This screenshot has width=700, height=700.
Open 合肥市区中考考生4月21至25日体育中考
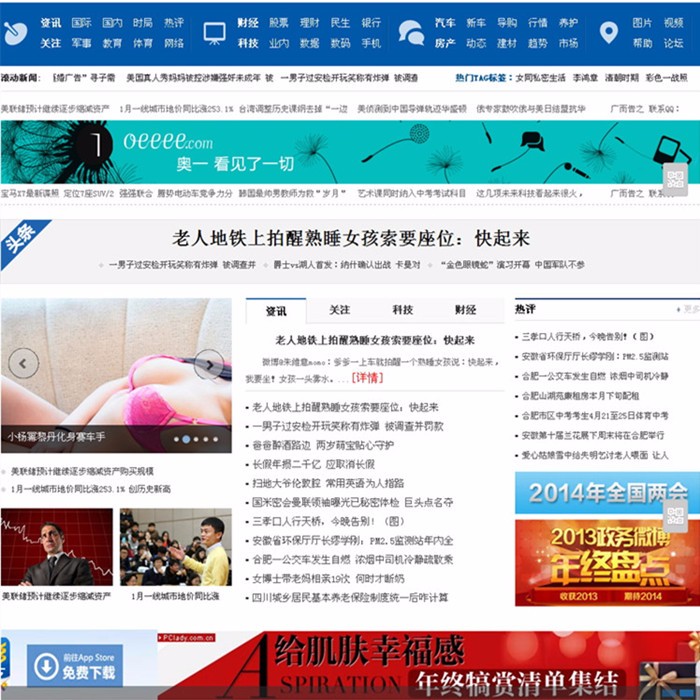pyautogui.click(x=595, y=416)
